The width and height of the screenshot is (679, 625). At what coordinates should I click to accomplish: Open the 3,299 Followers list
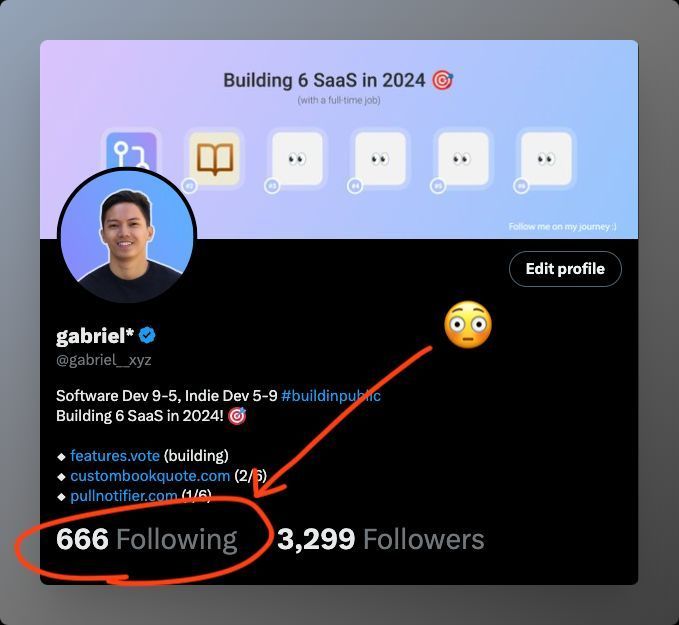[381, 539]
